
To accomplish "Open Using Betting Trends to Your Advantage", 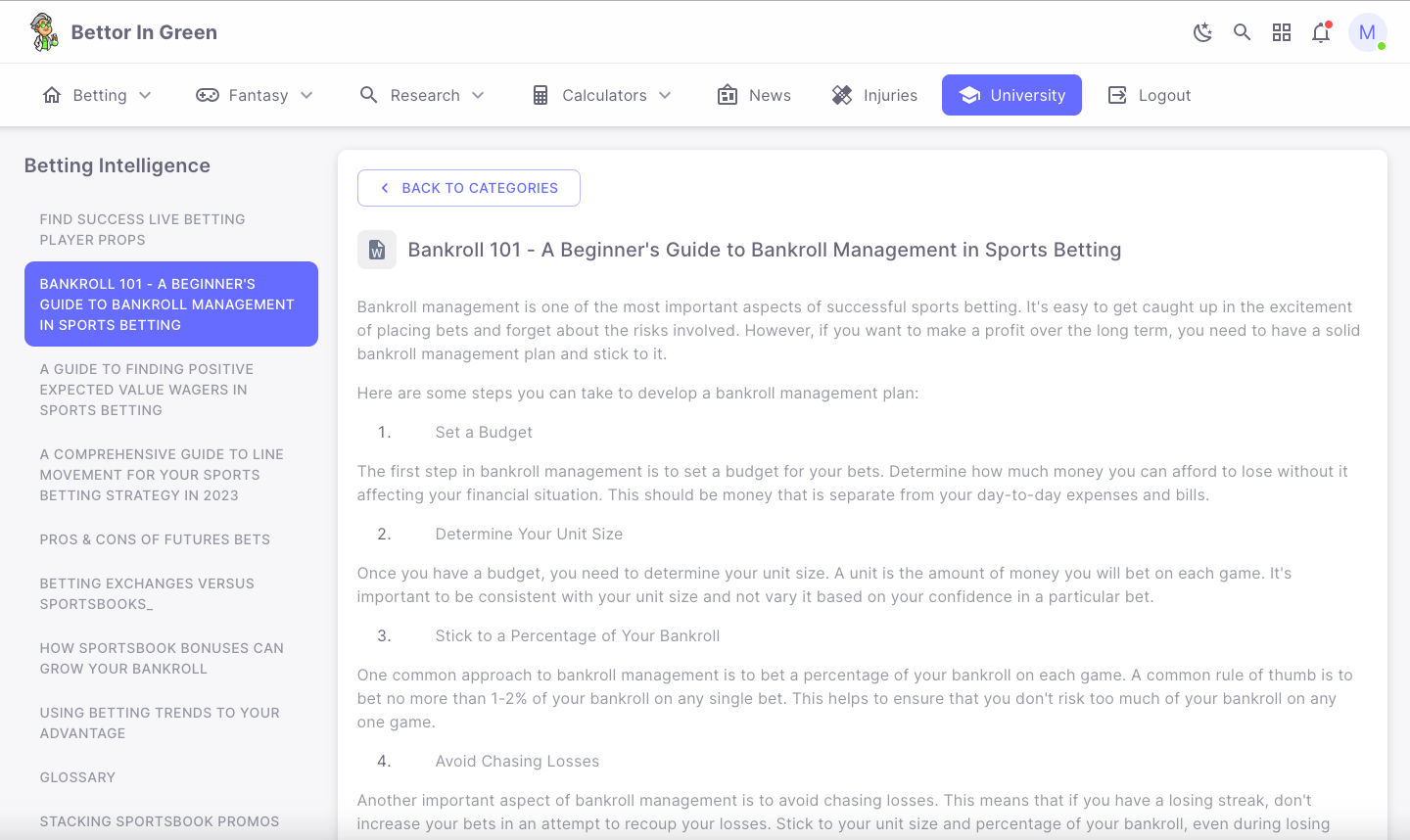I will (x=171, y=723).
